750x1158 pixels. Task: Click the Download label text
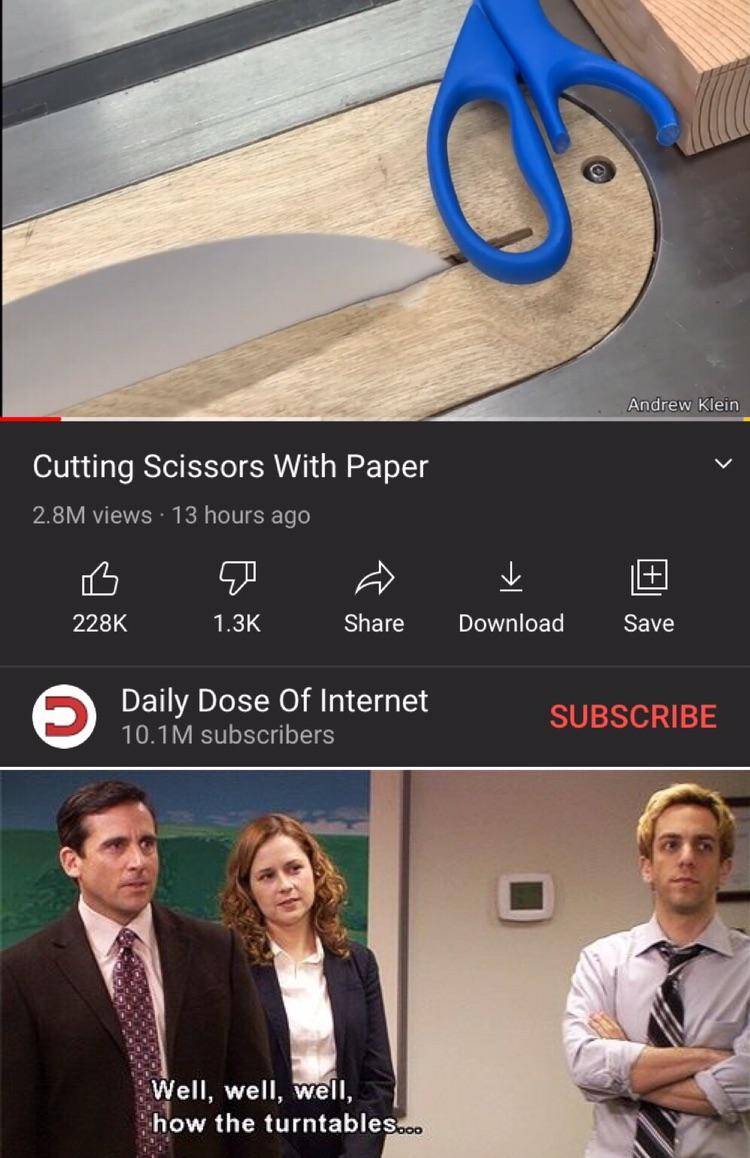point(511,623)
